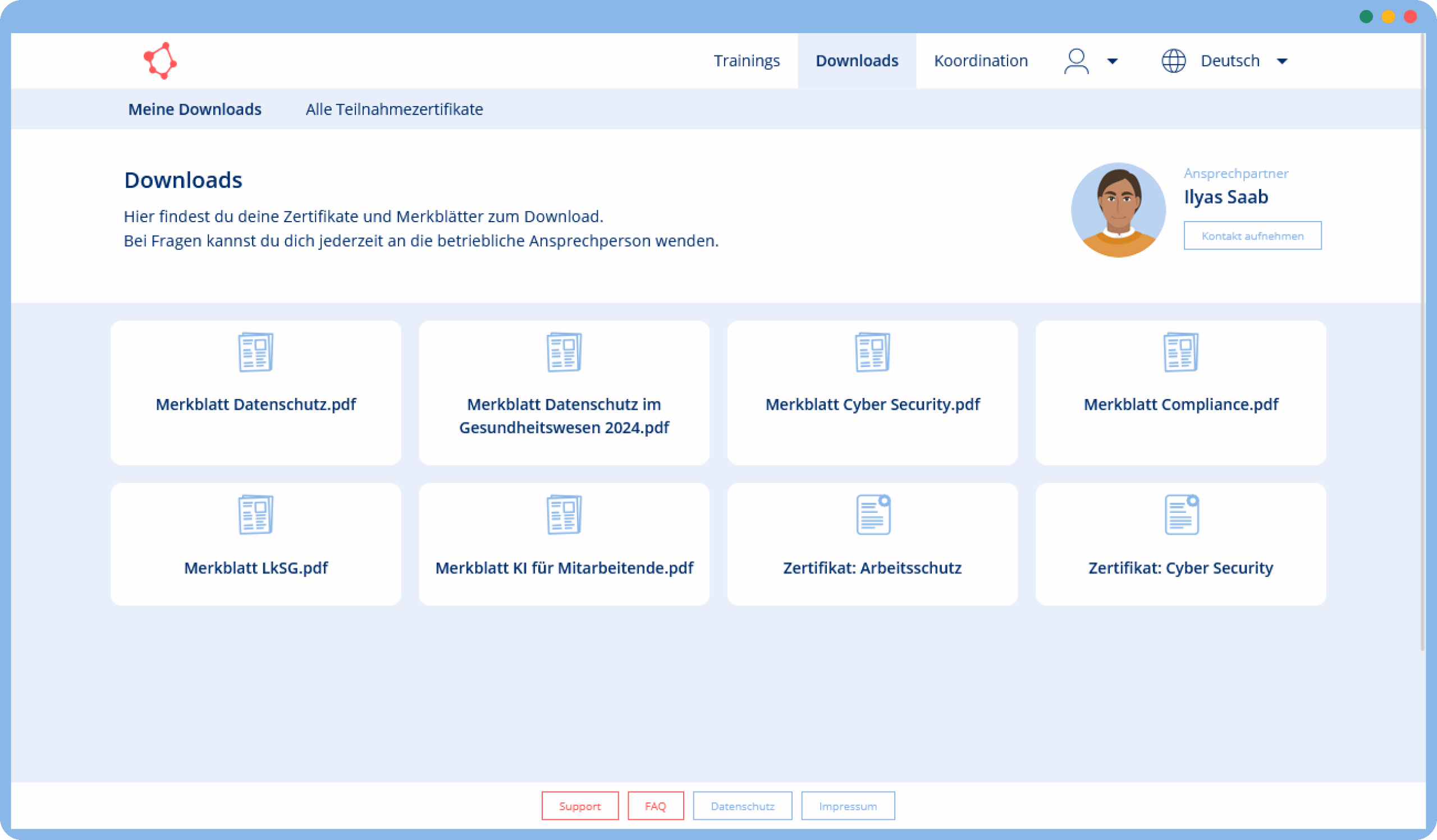Click the Ilyas Saab avatar picture
1437x840 pixels.
[1118, 210]
